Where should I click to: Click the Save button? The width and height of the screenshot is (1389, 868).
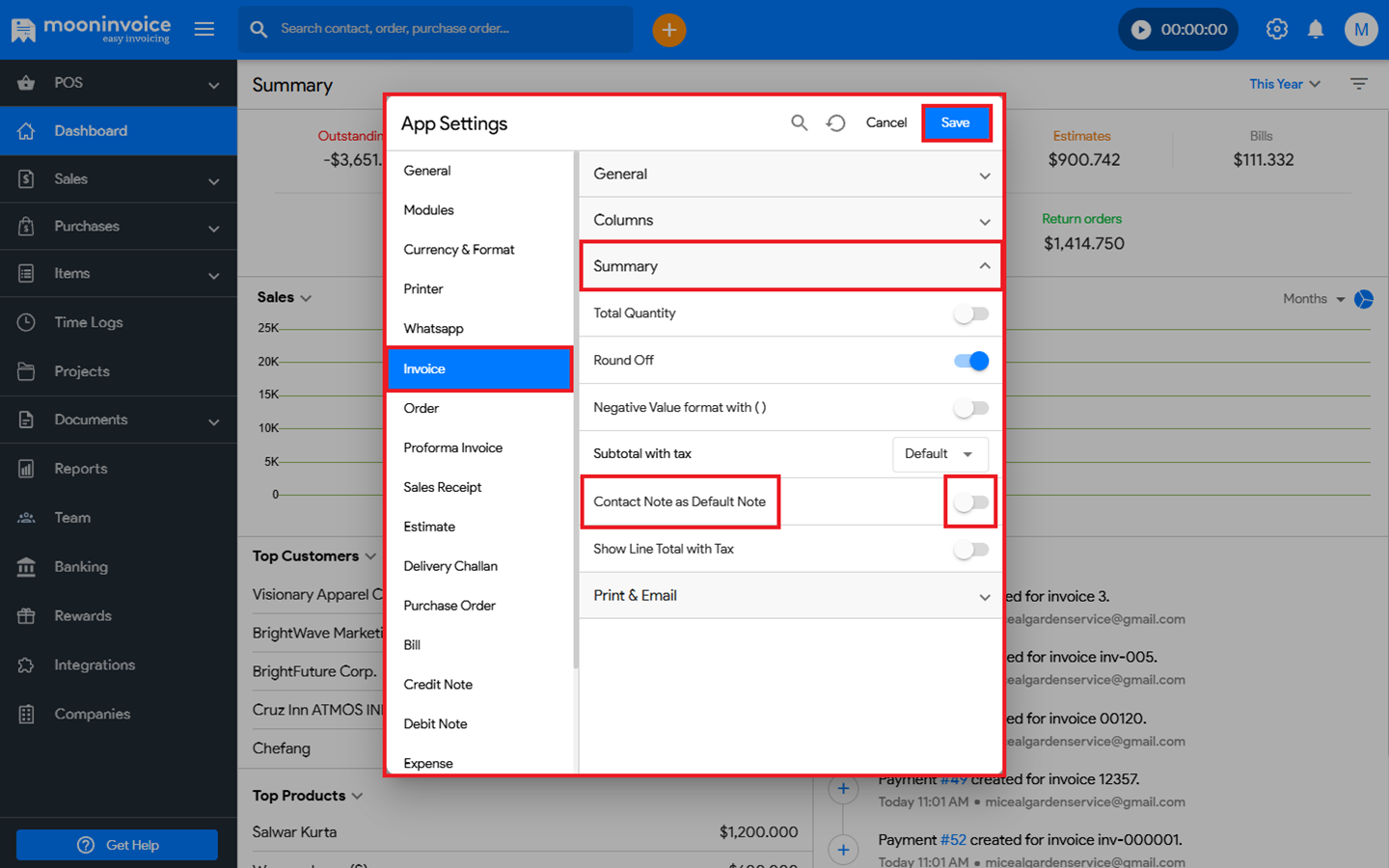[955, 122]
